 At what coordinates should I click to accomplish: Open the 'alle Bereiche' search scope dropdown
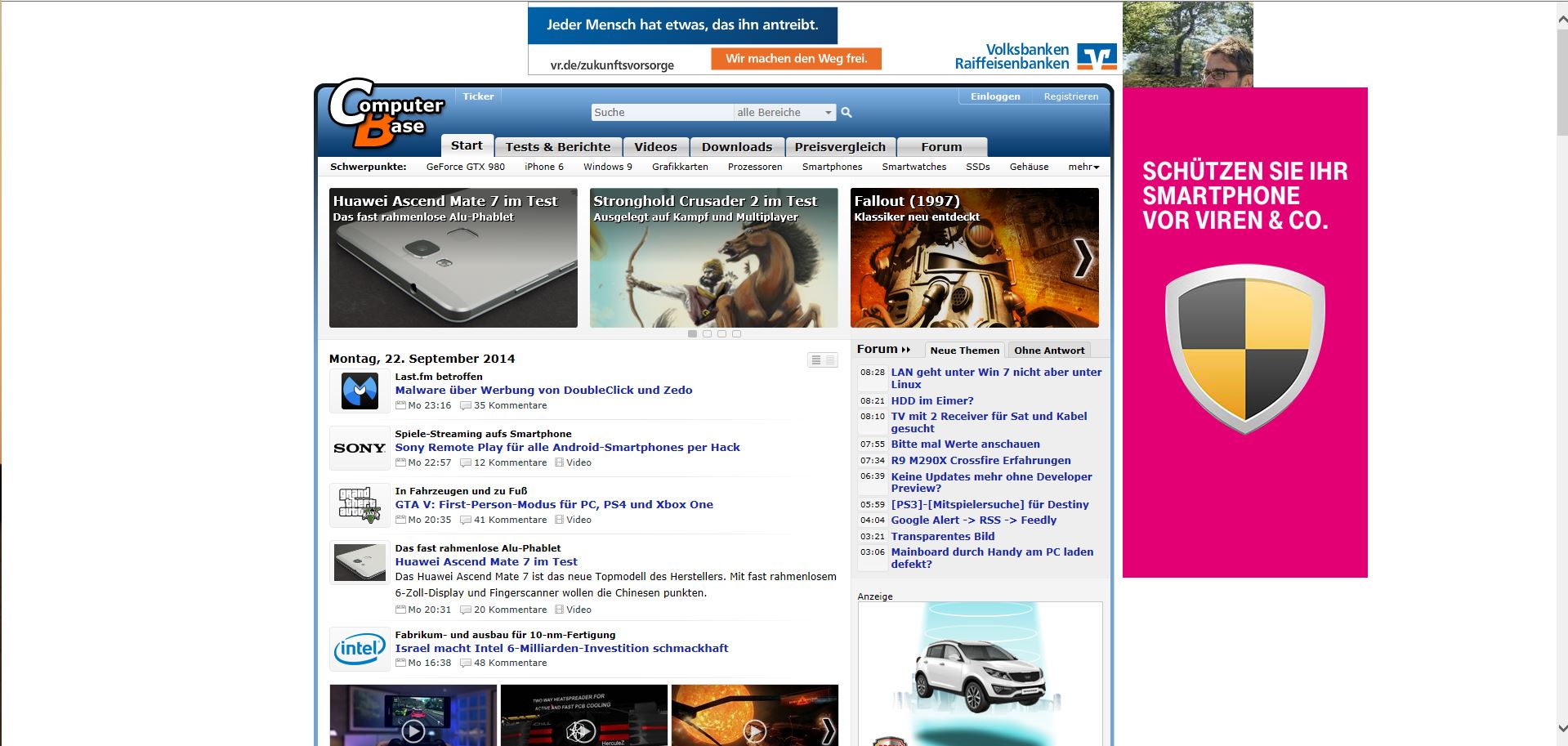(x=784, y=113)
